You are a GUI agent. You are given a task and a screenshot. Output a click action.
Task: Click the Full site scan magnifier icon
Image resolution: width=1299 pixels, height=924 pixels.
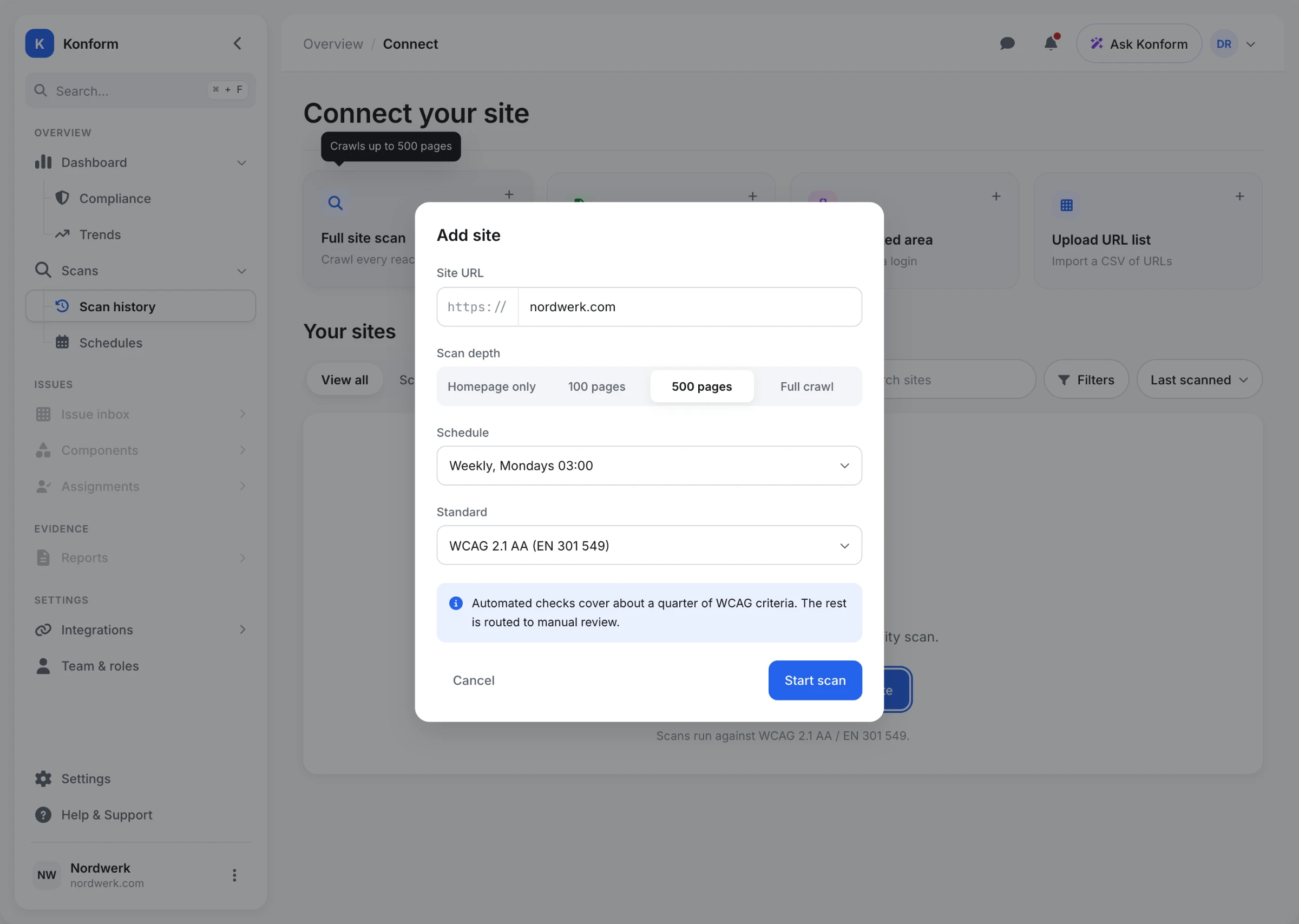point(336,203)
